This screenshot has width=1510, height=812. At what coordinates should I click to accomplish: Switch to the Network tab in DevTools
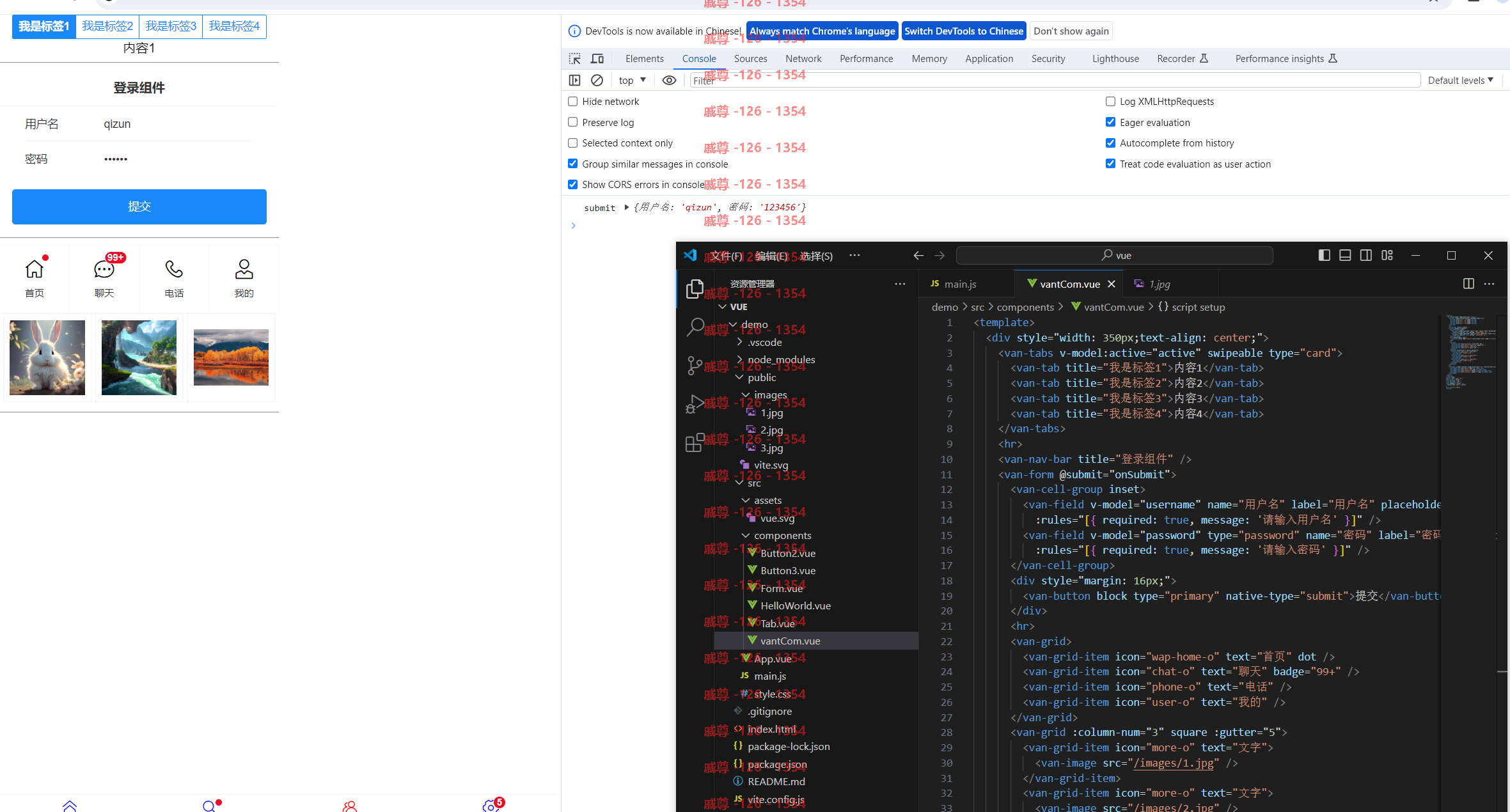pyautogui.click(x=803, y=59)
